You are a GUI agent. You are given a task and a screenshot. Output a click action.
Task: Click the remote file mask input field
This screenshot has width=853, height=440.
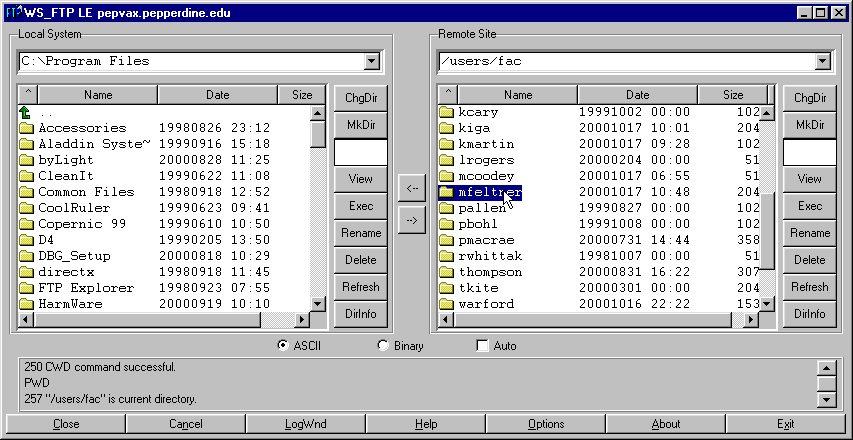click(809, 152)
